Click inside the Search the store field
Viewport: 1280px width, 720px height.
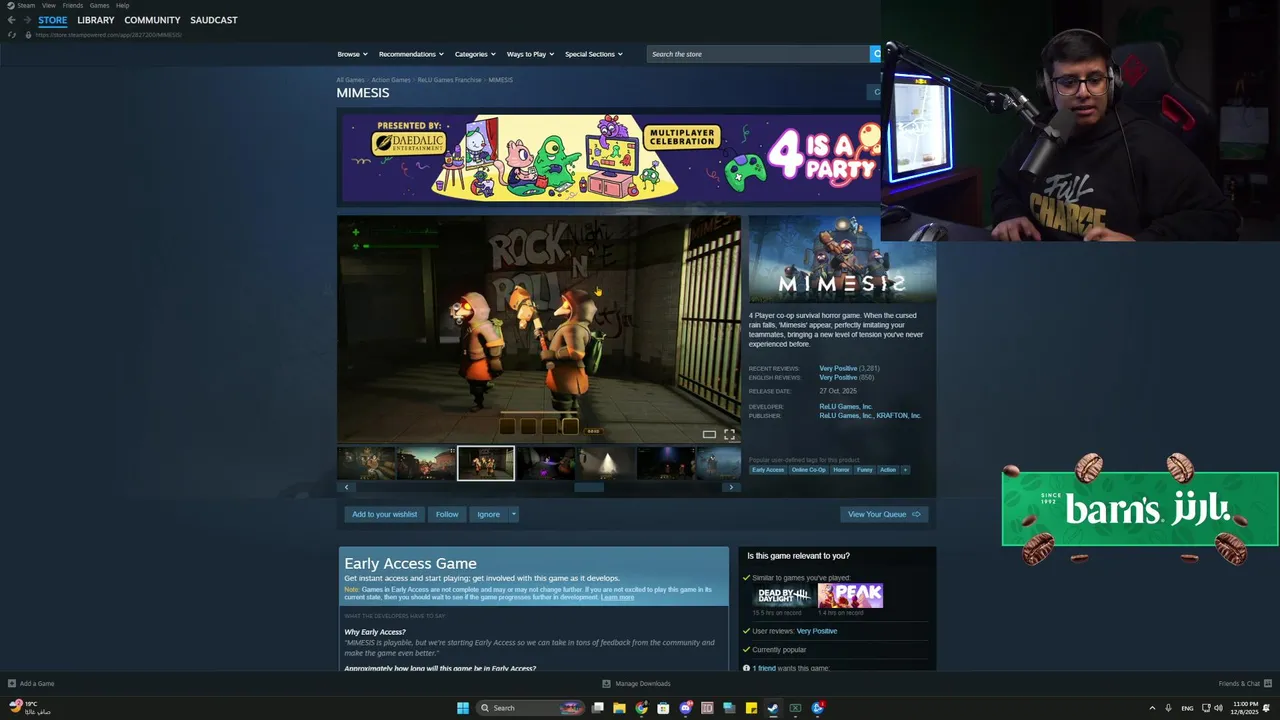[757, 54]
